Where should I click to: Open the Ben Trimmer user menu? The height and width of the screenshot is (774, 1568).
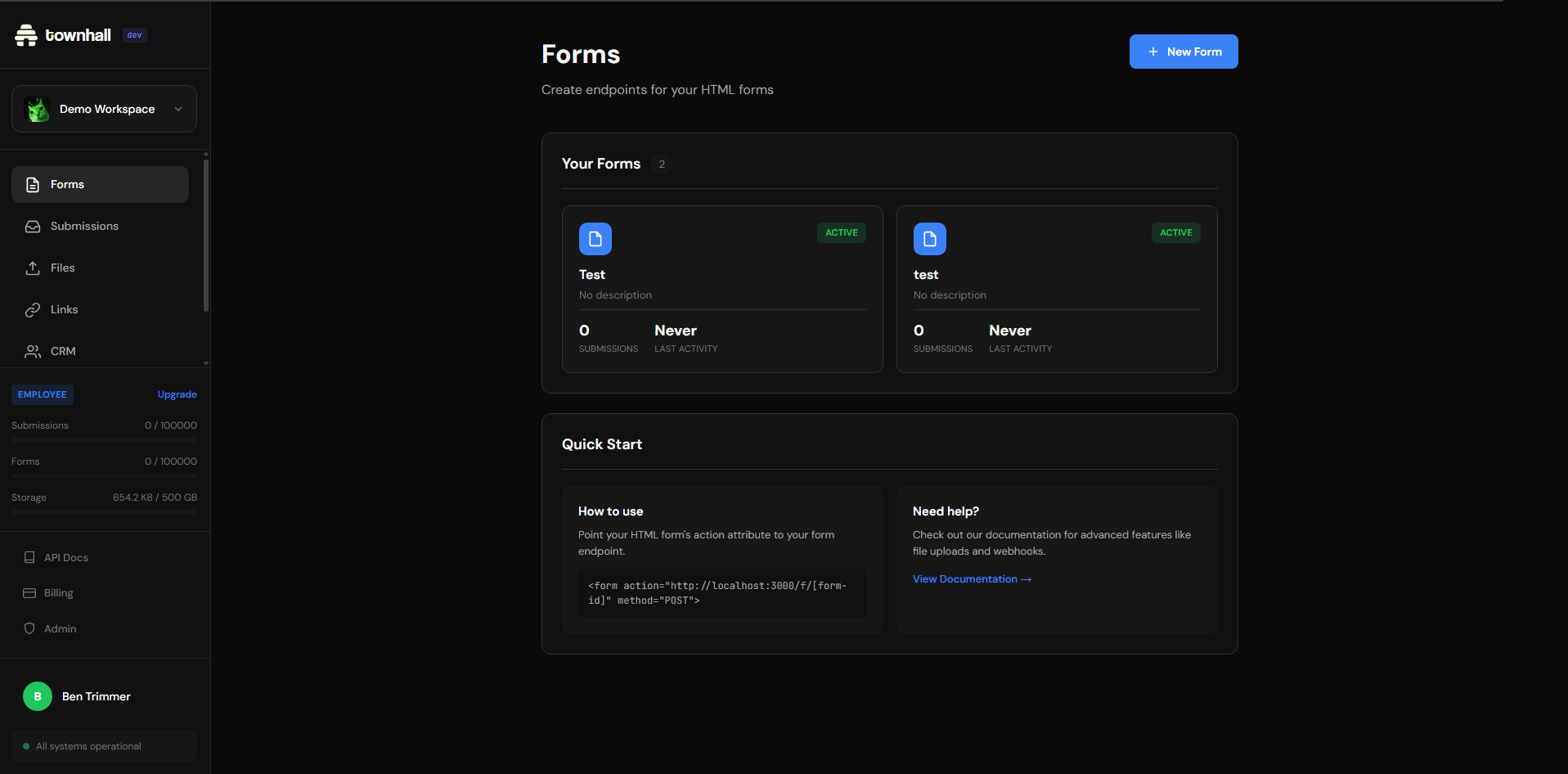pos(96,696)
